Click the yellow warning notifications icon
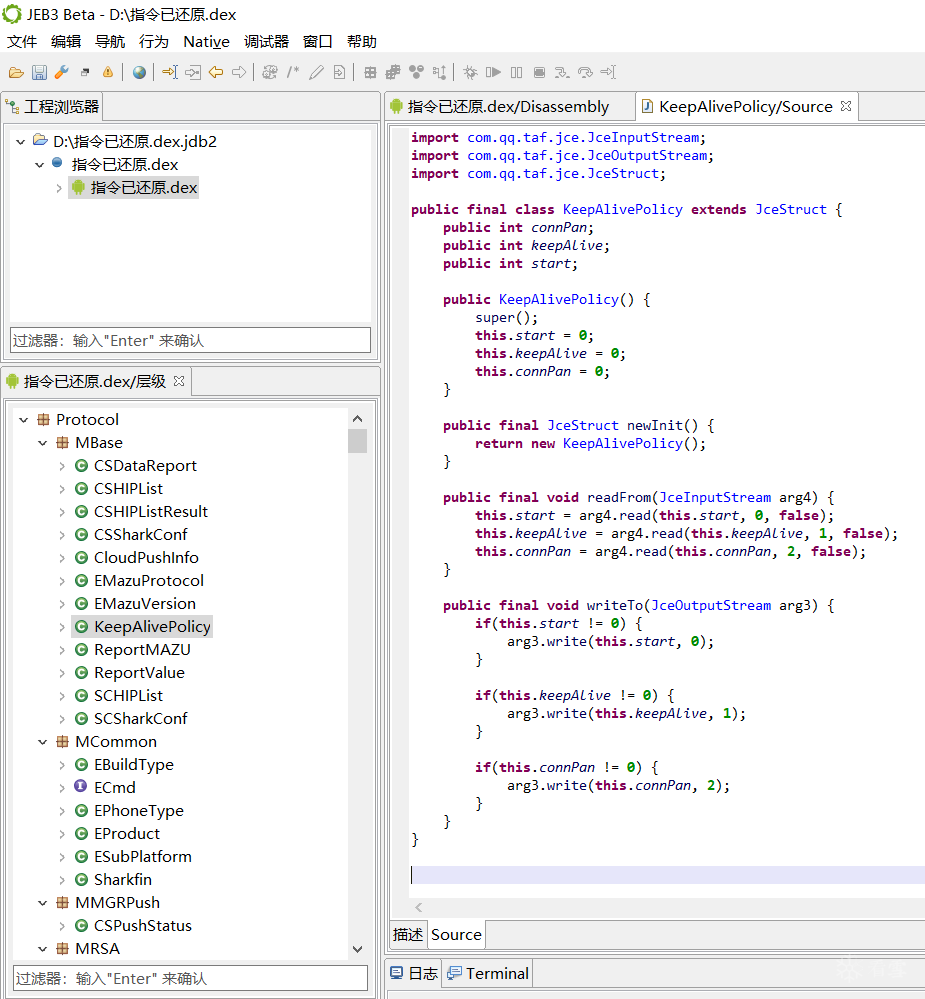925x999 pixels. (108, 72)
